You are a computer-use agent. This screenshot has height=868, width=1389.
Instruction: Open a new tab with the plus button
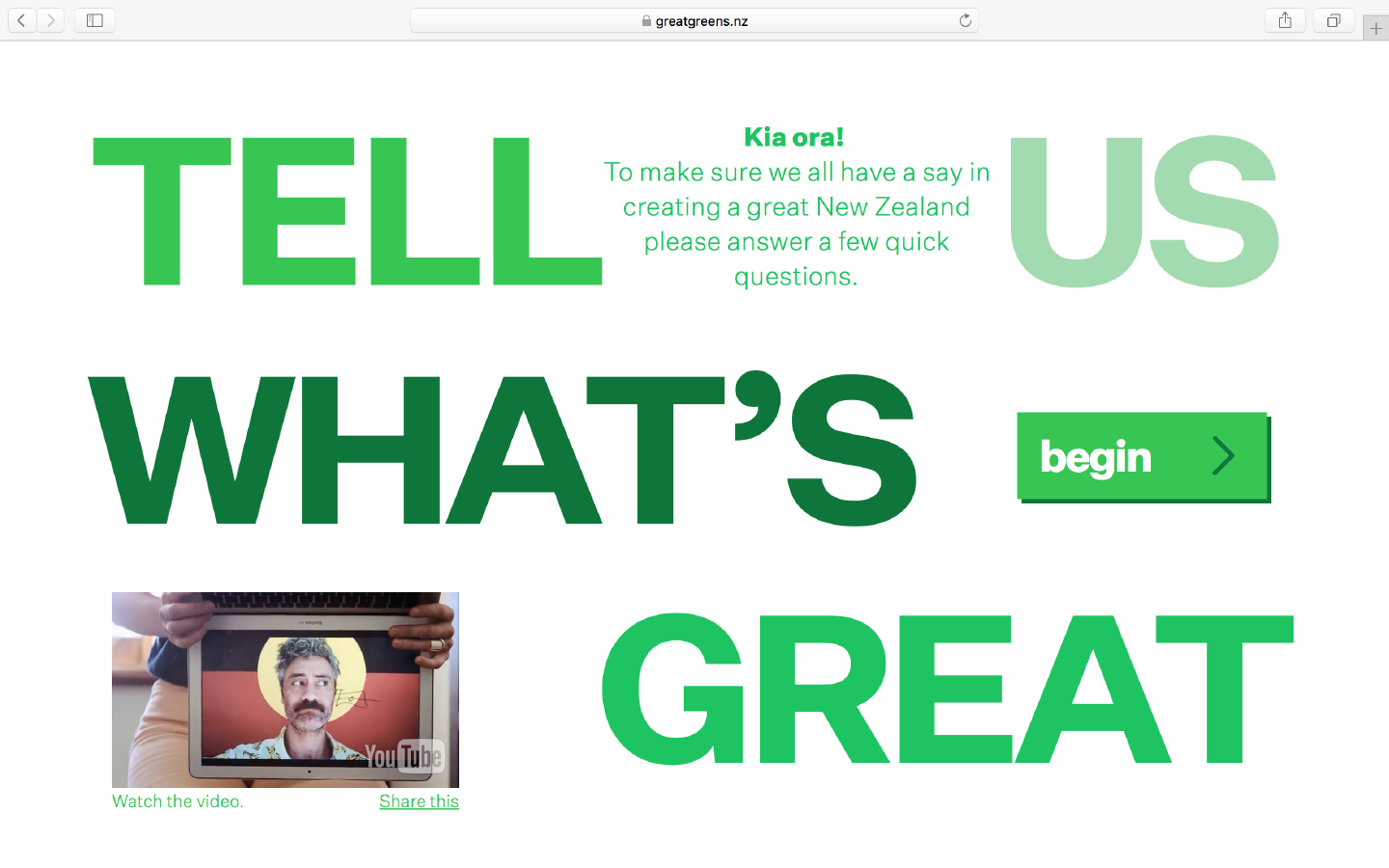coord(1375,28)
